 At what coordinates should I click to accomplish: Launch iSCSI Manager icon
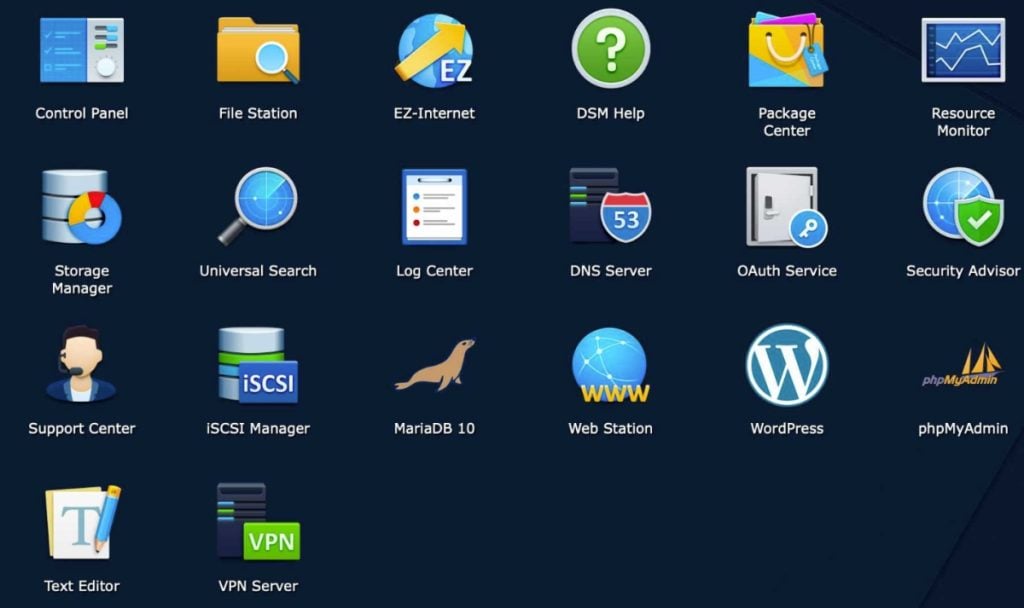point(258,364)
